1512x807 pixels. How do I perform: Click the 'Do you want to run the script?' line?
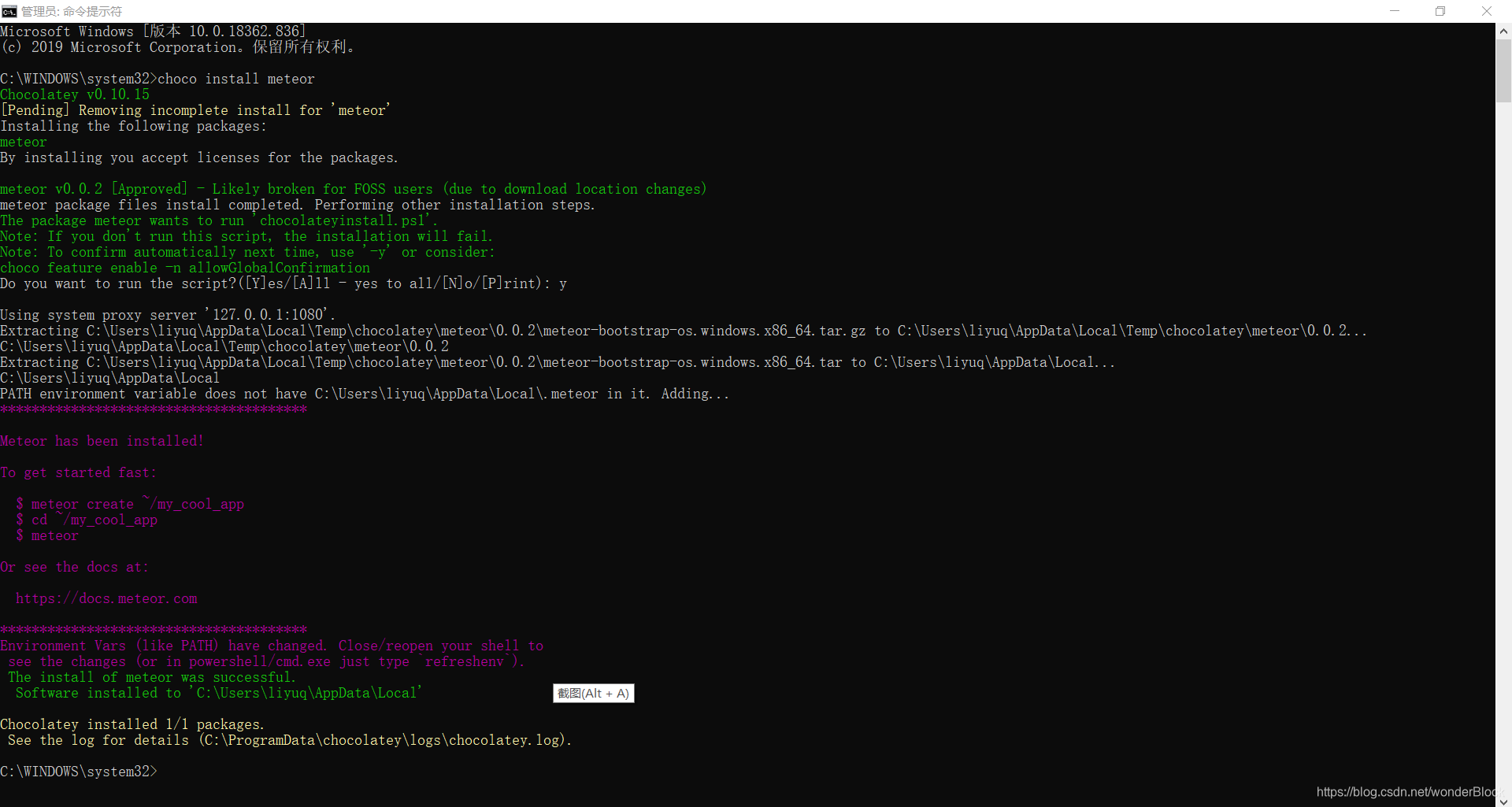[x=283, y=283]
